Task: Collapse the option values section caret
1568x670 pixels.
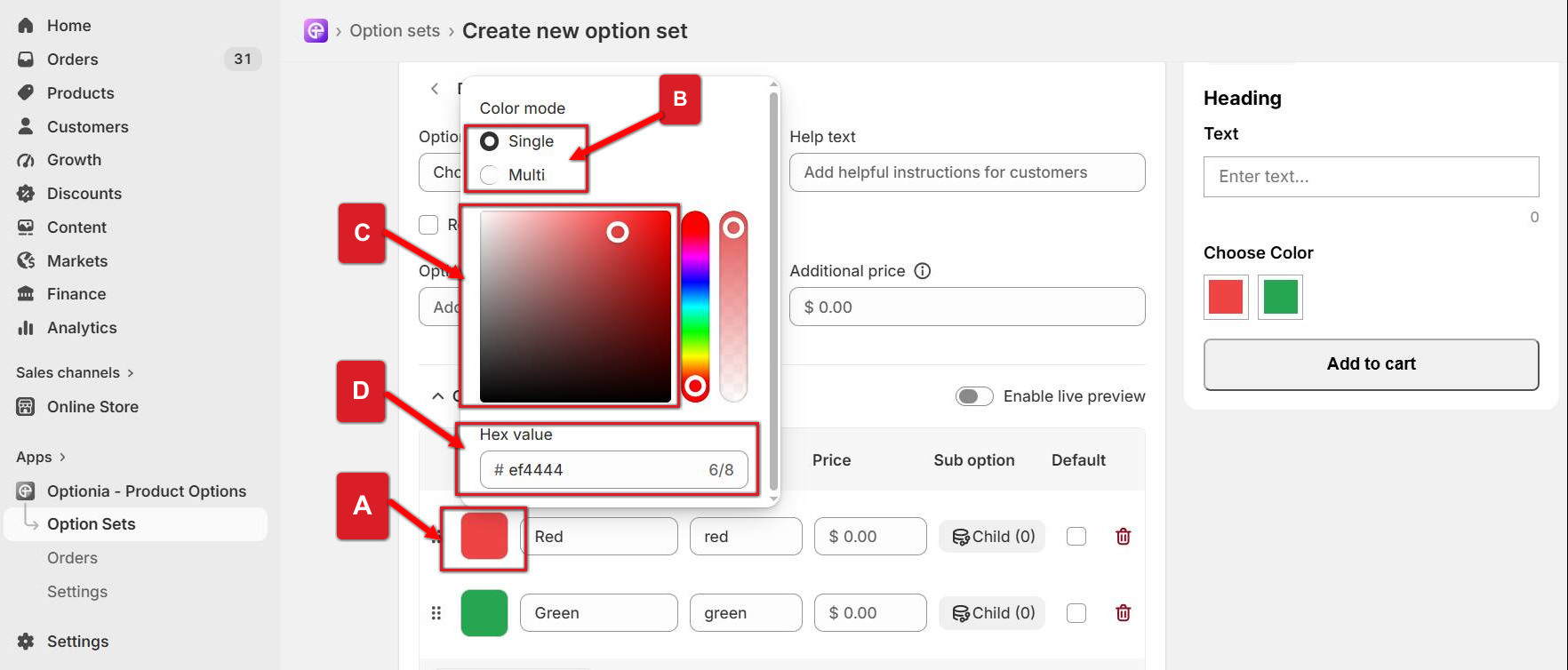Action: point(437,396)
